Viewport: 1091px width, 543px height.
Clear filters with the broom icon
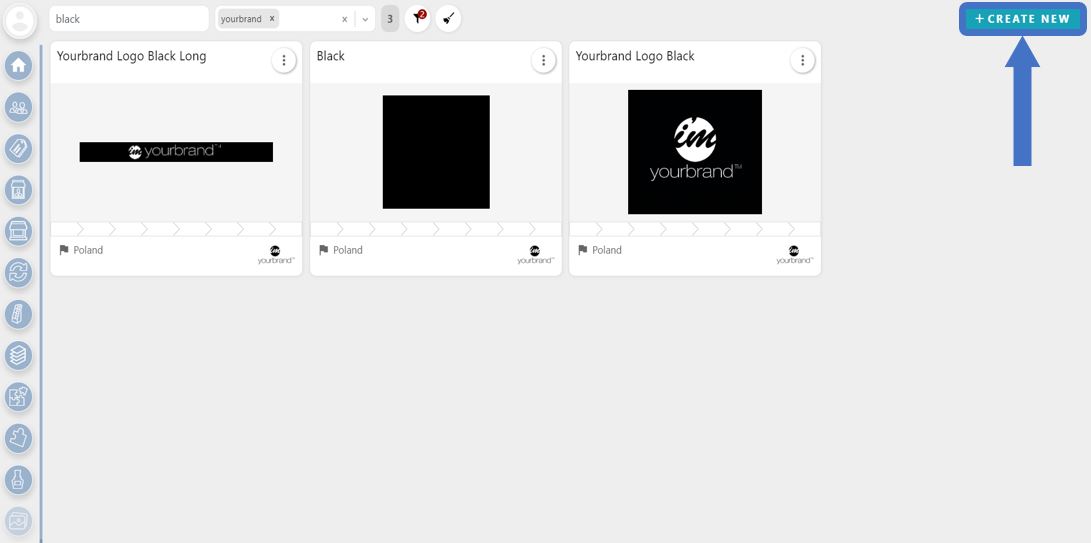point(449,19)
